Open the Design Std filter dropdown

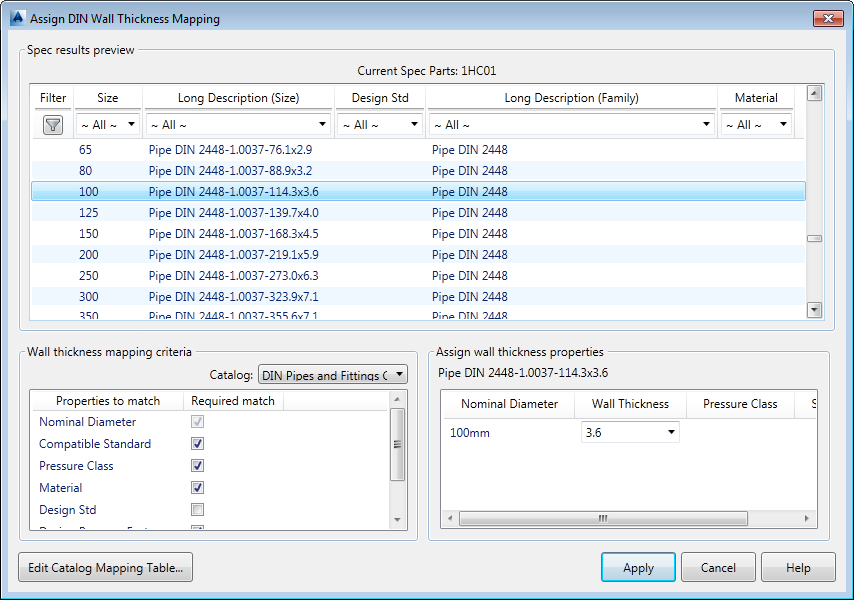(x=415, y=124)
